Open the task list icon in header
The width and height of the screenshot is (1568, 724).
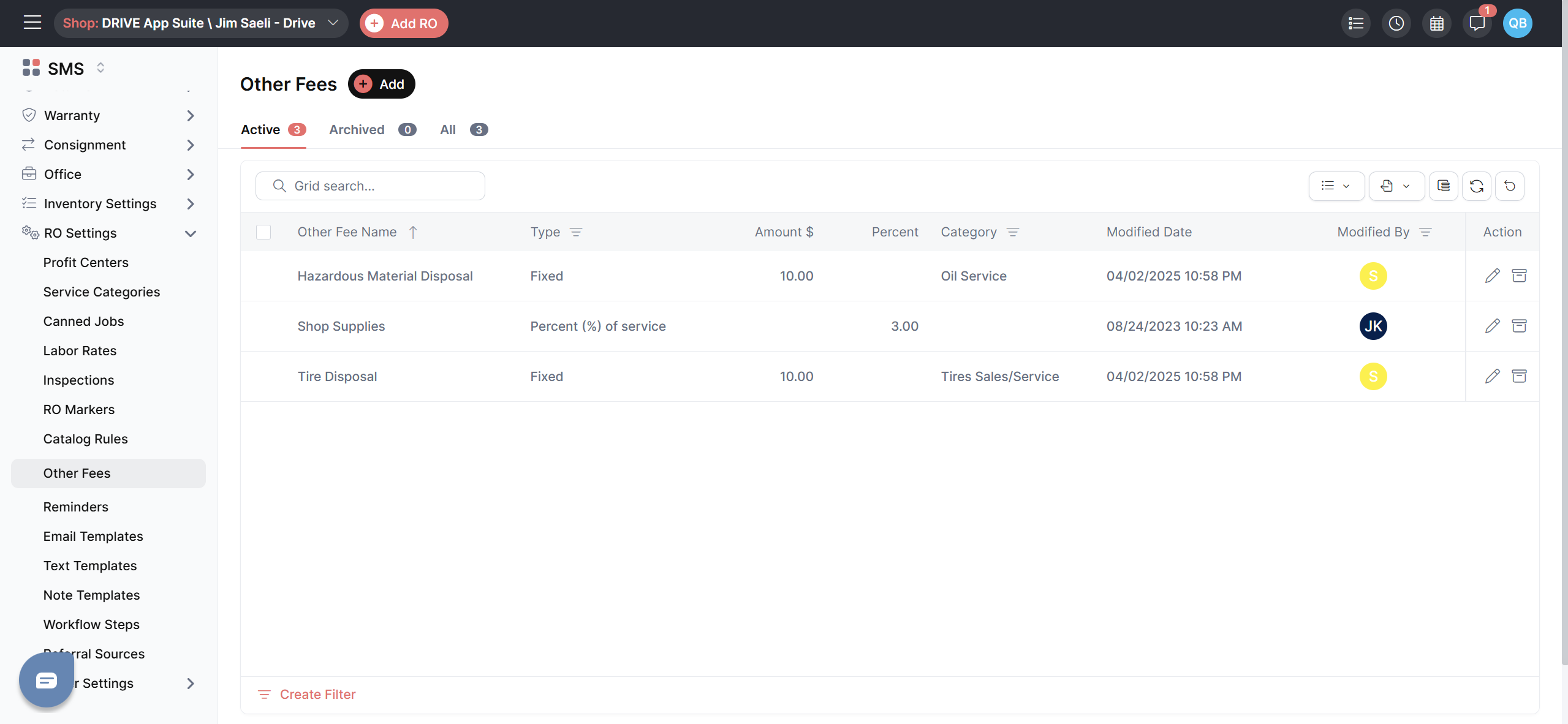1355,23
